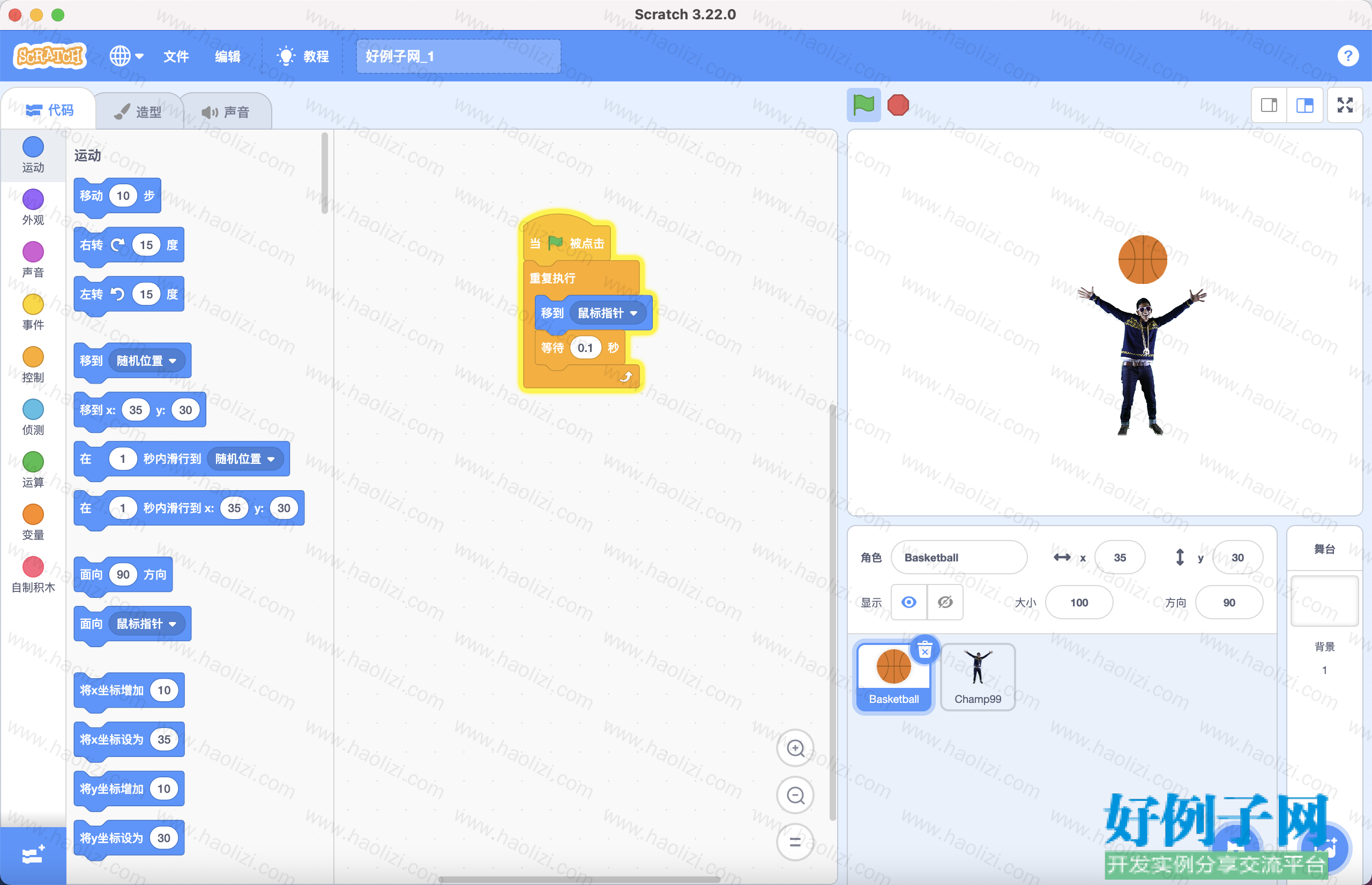Click the basketball on the stage
Viewport: 1372px width, 885px height.
pyautogui.click(x=1143, y=260)
